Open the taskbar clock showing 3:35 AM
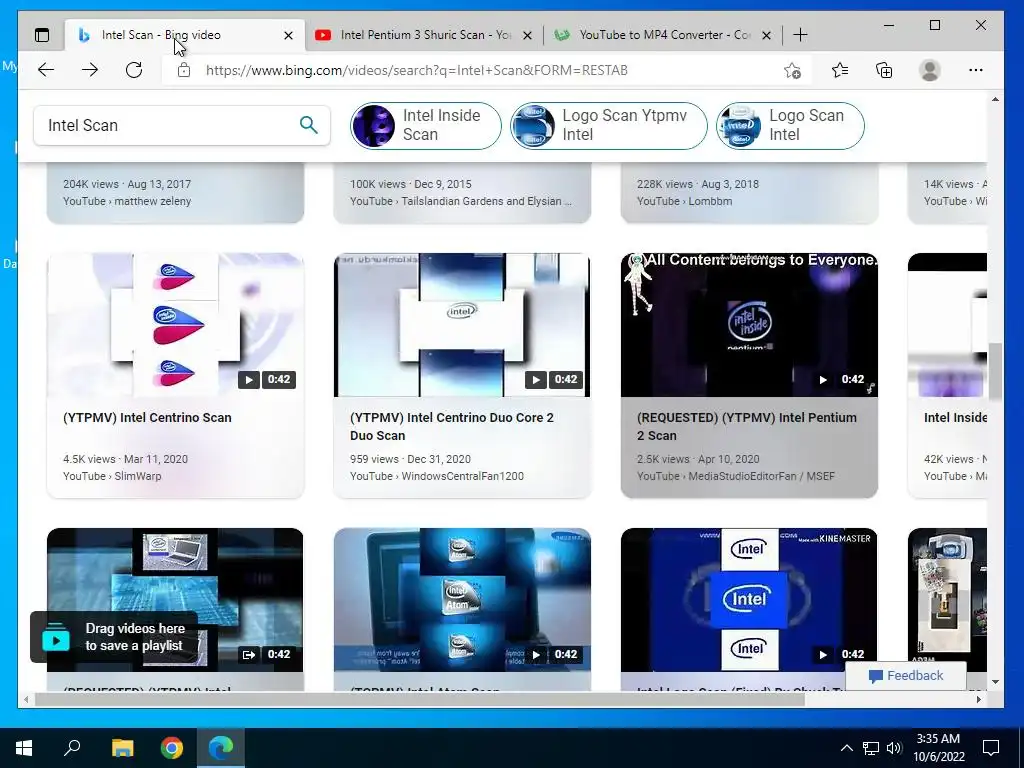The image size is (1024, 768). [939, 748]
